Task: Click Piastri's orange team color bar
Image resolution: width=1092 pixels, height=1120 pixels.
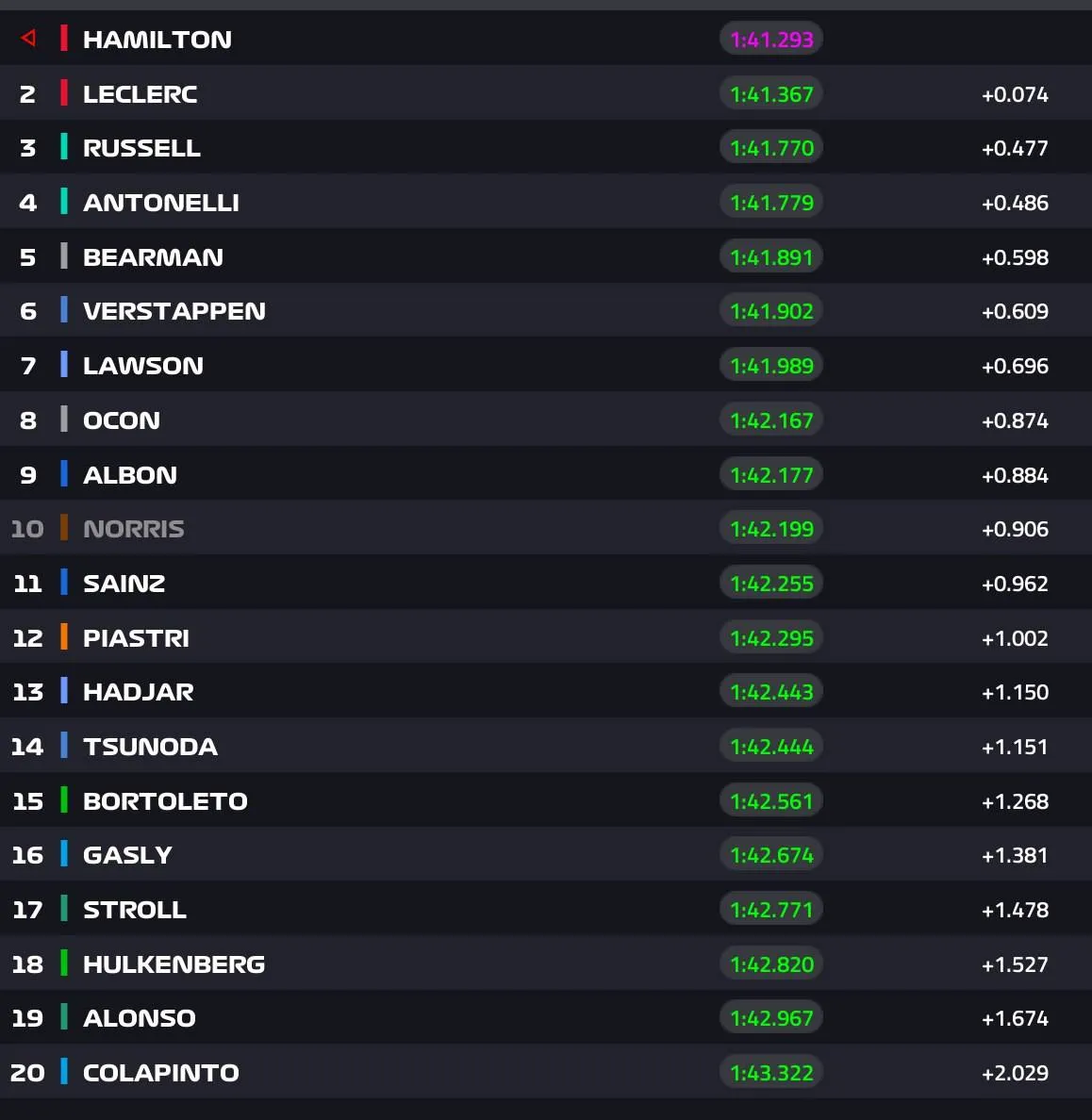Action: click(63, 636)
